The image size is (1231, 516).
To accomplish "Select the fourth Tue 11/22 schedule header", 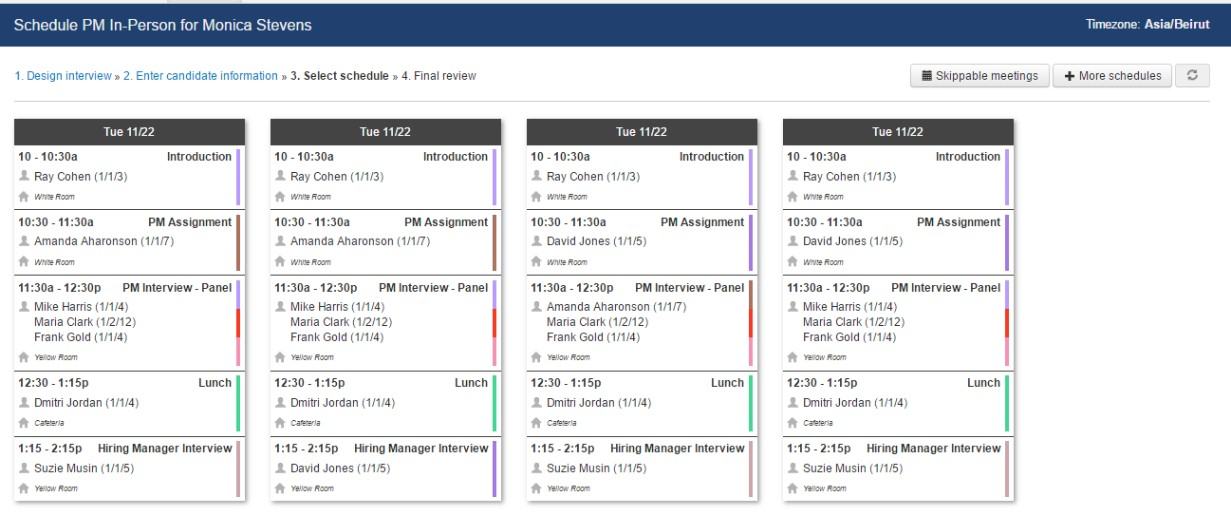I will pyautogui.click(x=898, y=132).
